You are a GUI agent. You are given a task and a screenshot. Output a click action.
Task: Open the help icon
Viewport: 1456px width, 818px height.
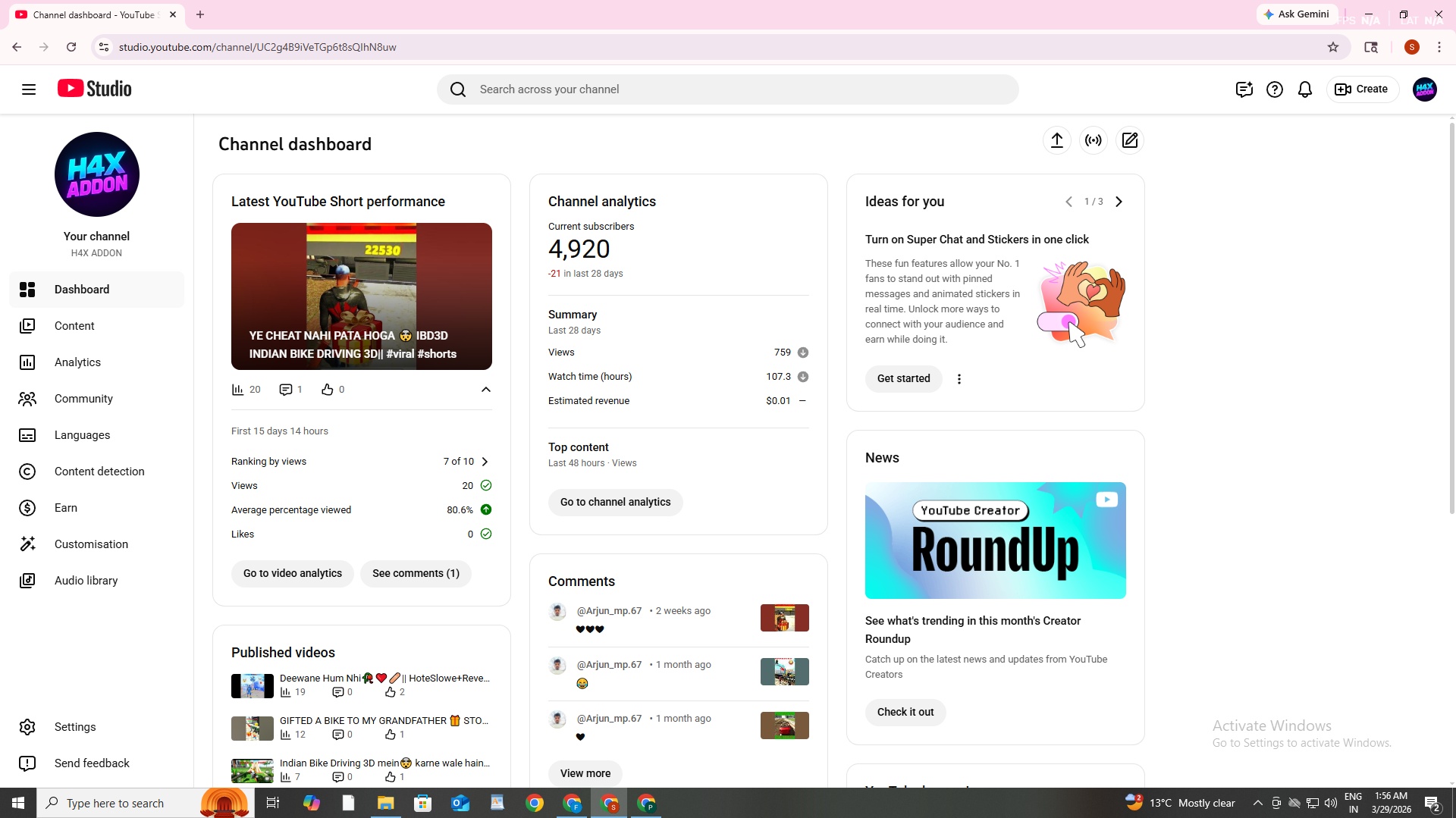click(x=1275, y=89)
